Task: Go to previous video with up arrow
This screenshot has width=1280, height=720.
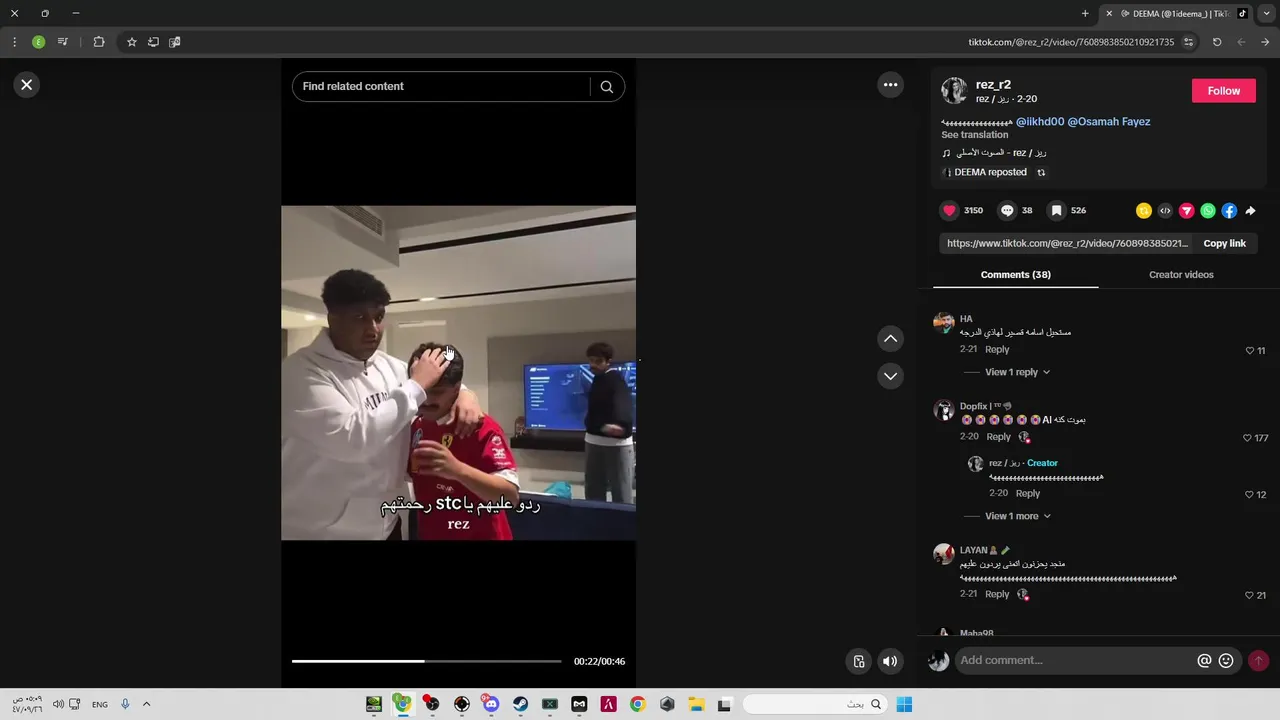Action: coord(890,339)
